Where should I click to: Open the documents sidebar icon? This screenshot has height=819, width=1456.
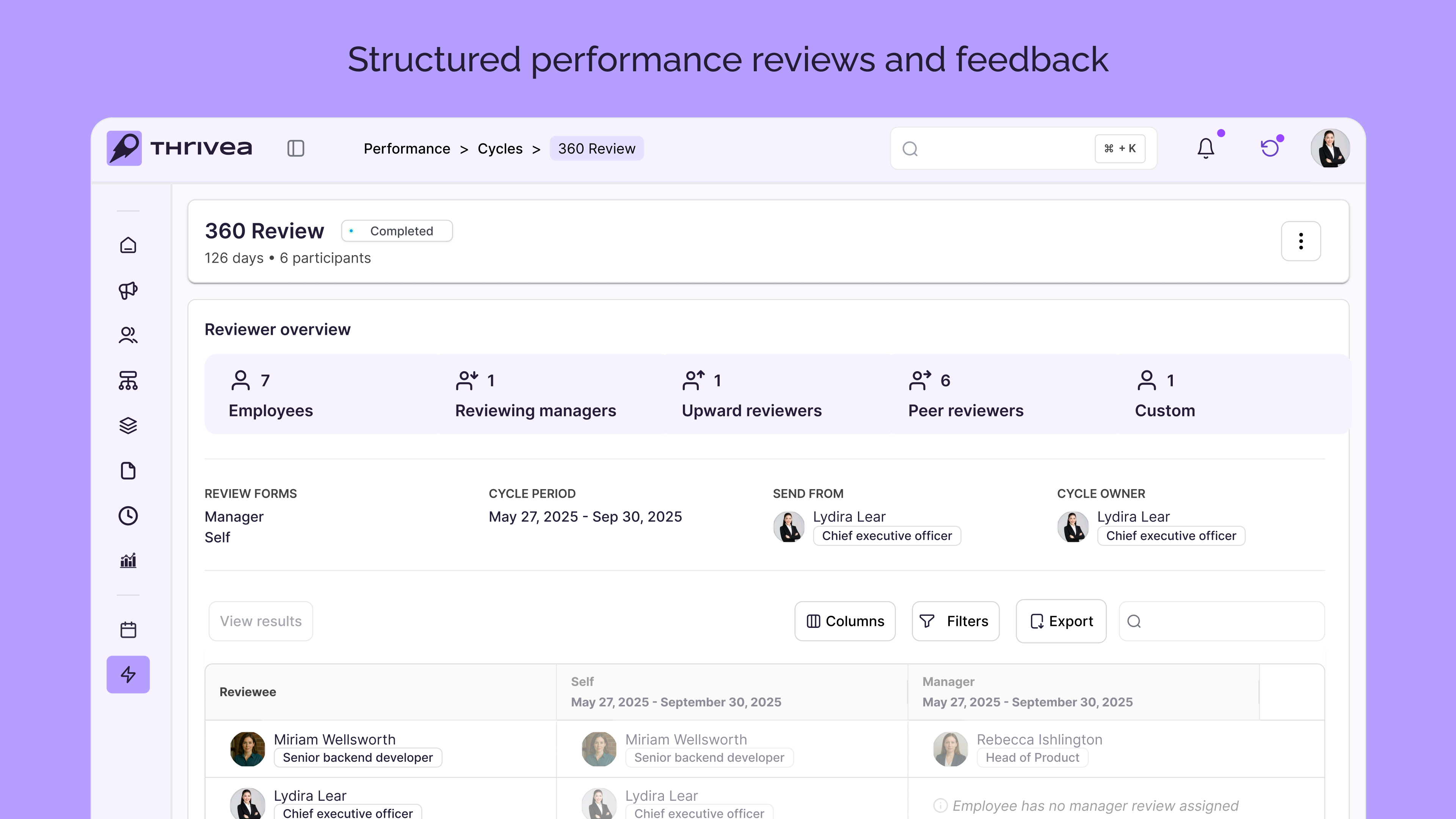point(128,471)
